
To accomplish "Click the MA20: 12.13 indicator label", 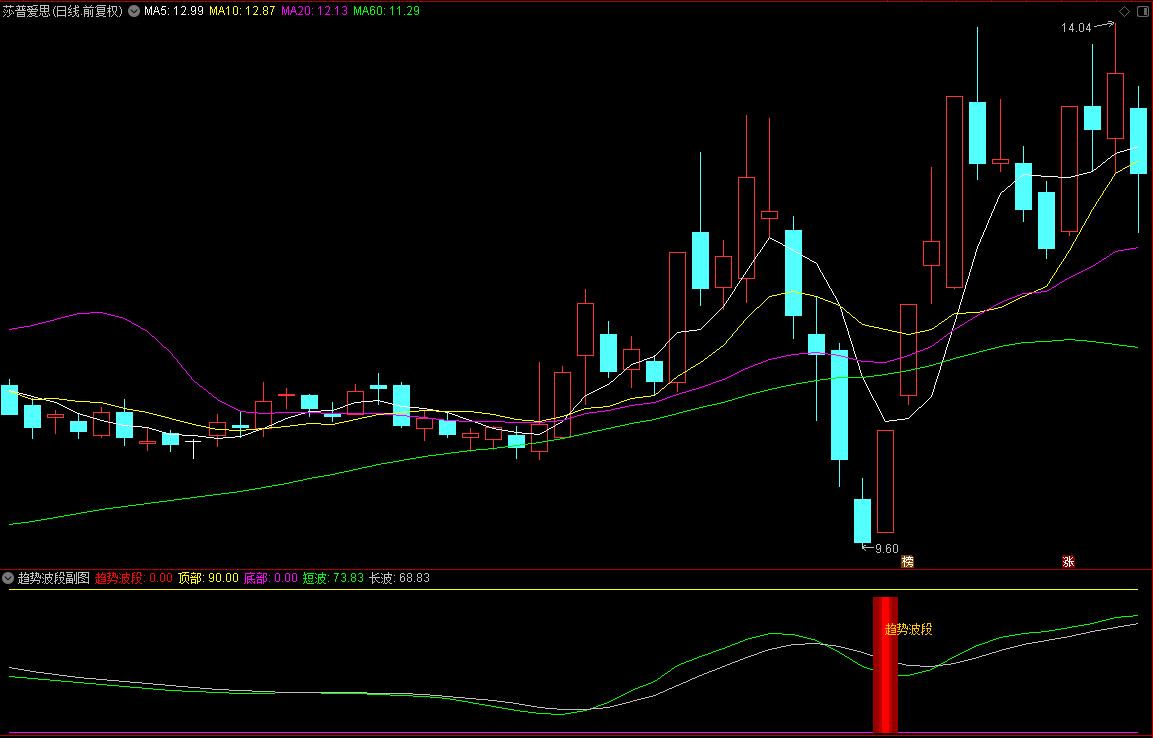I will (x=314, y=11).
